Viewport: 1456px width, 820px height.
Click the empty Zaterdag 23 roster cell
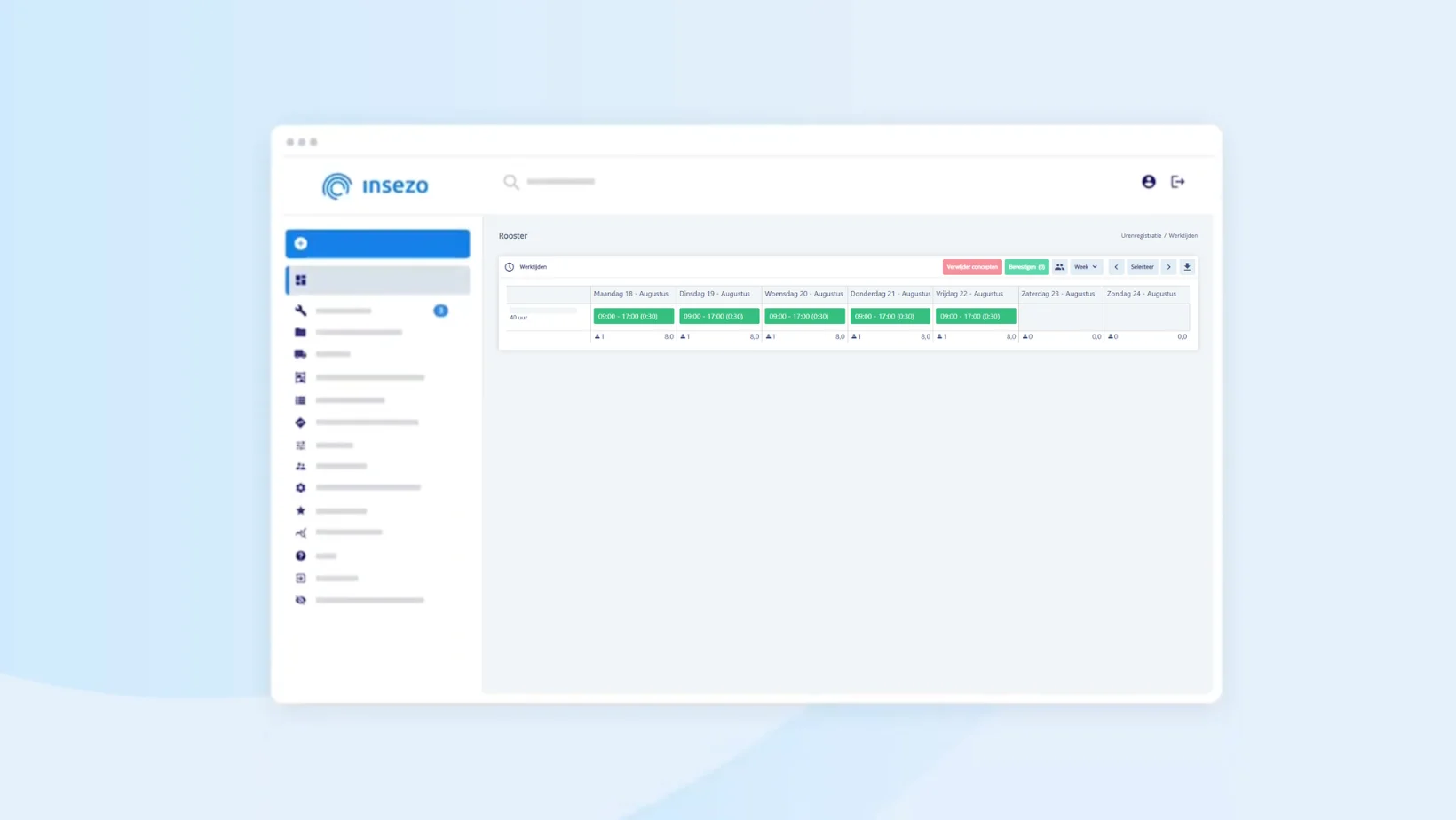(1061, 317)
